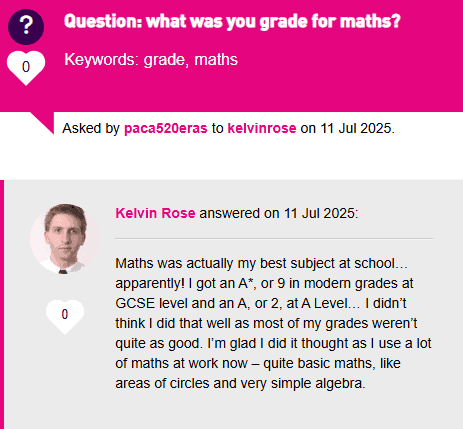
Task: Click the pink vertical bar beside answer
Action: coord(2,304)
